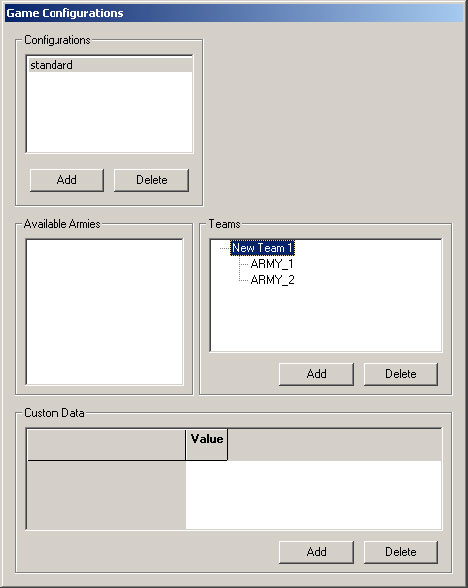
Task: Click the empty first column header in Custom Data
Action: [x=106, y=445]
